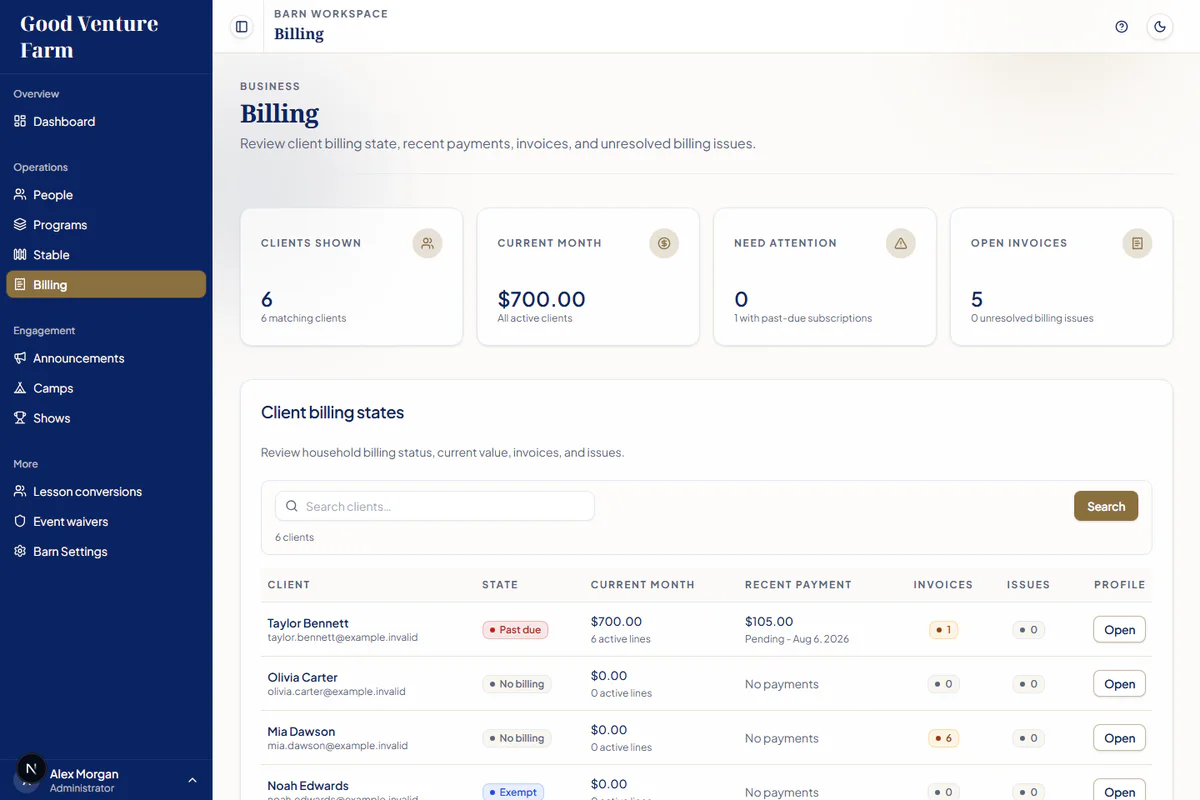Click Mia Dawson's invoices badge showing 6
Screen dimensions: 1200x800
coord(943,738)
